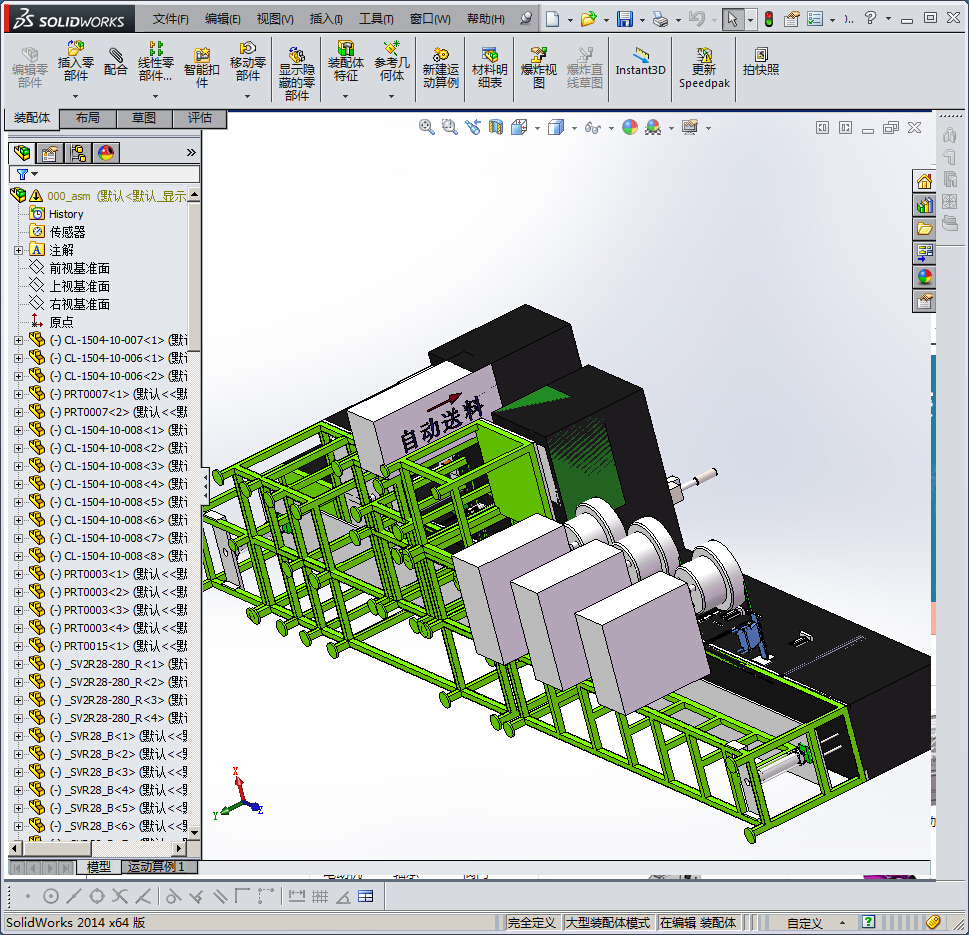
Task: Open SolidWorks Resources home icon
Action: 924,181
